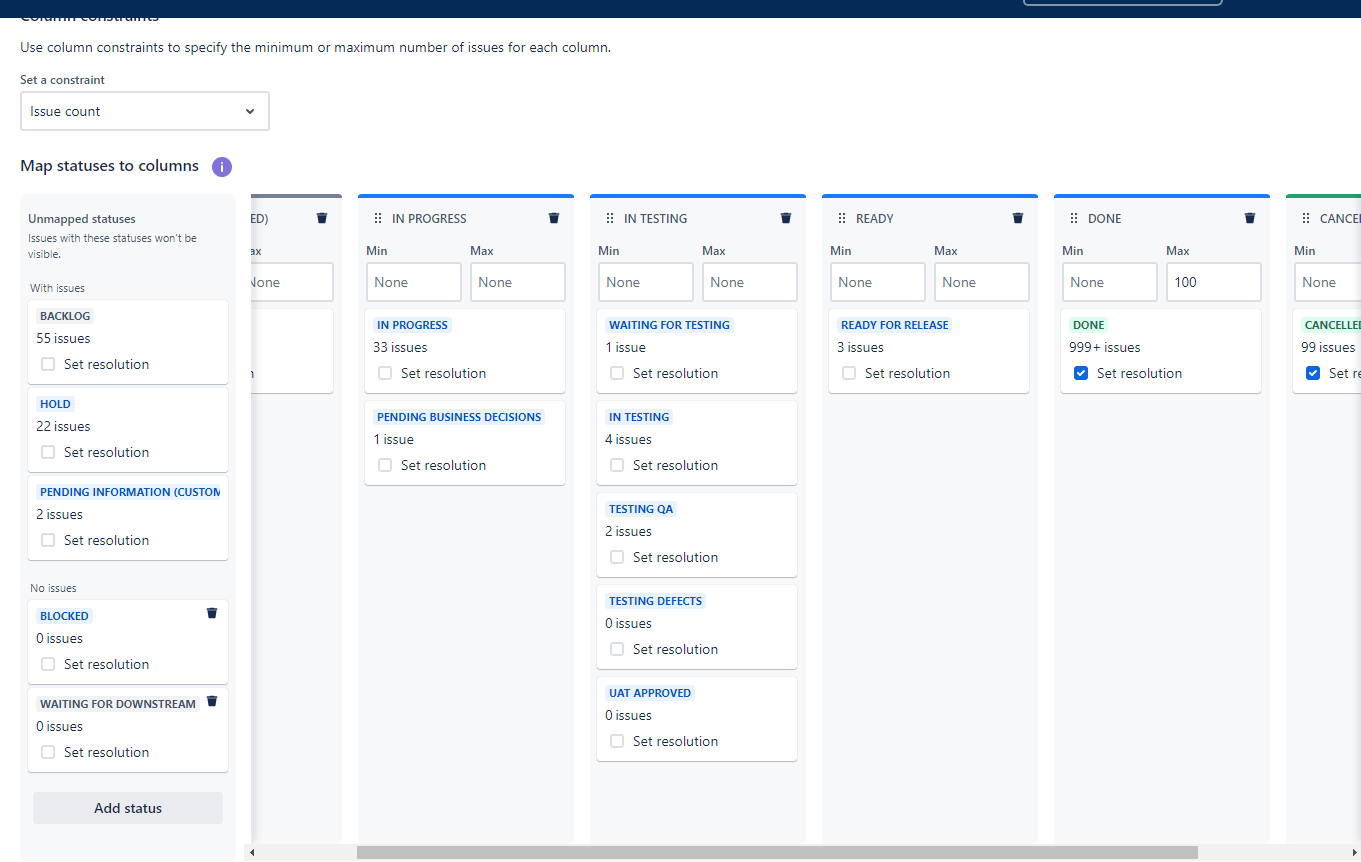1361x862 pixels.
Task: Uncheck Set resolution for the CANCELLED status
Action: coord(1313,372)
